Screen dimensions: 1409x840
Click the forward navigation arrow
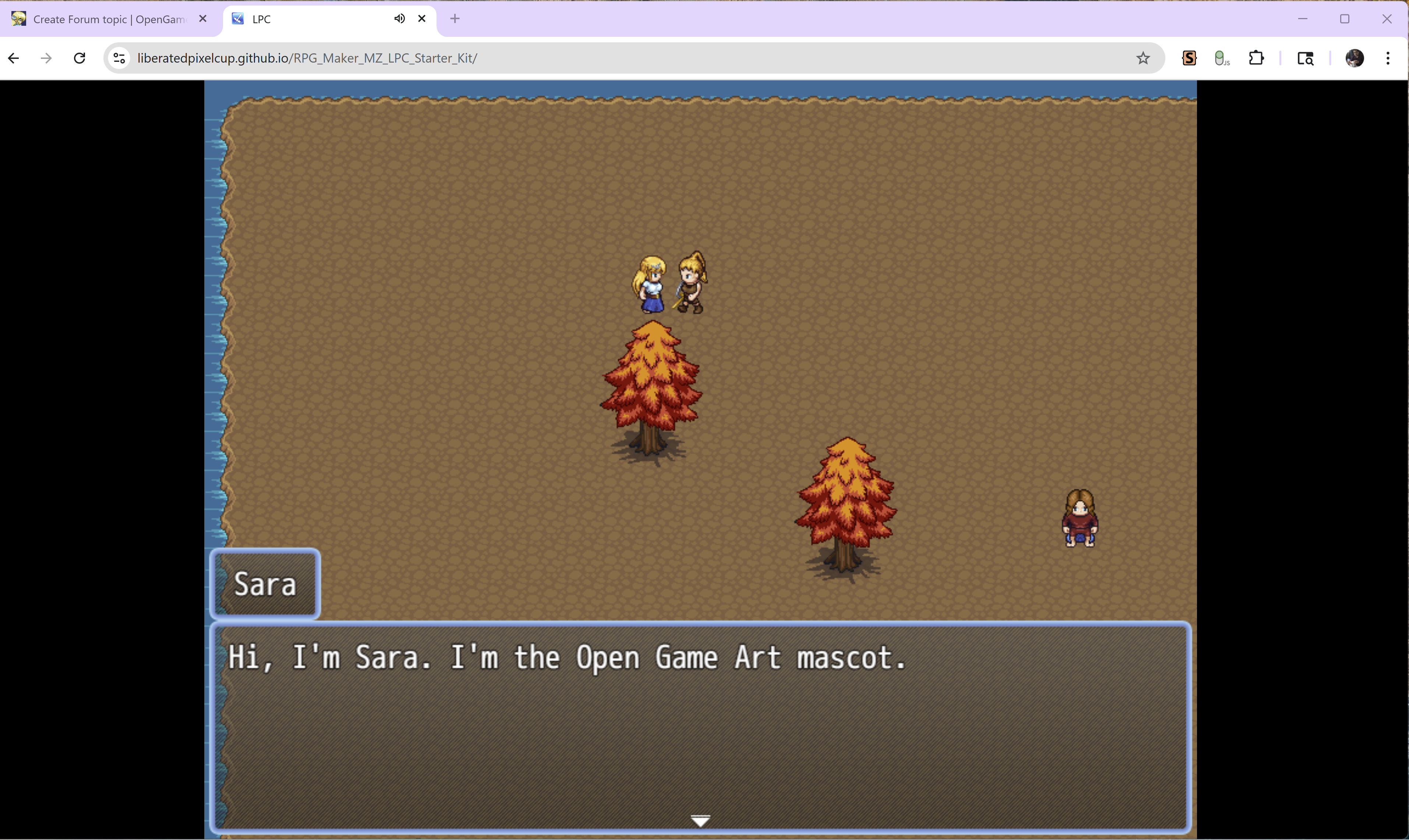pyautogui.click(x=46, y=58)
